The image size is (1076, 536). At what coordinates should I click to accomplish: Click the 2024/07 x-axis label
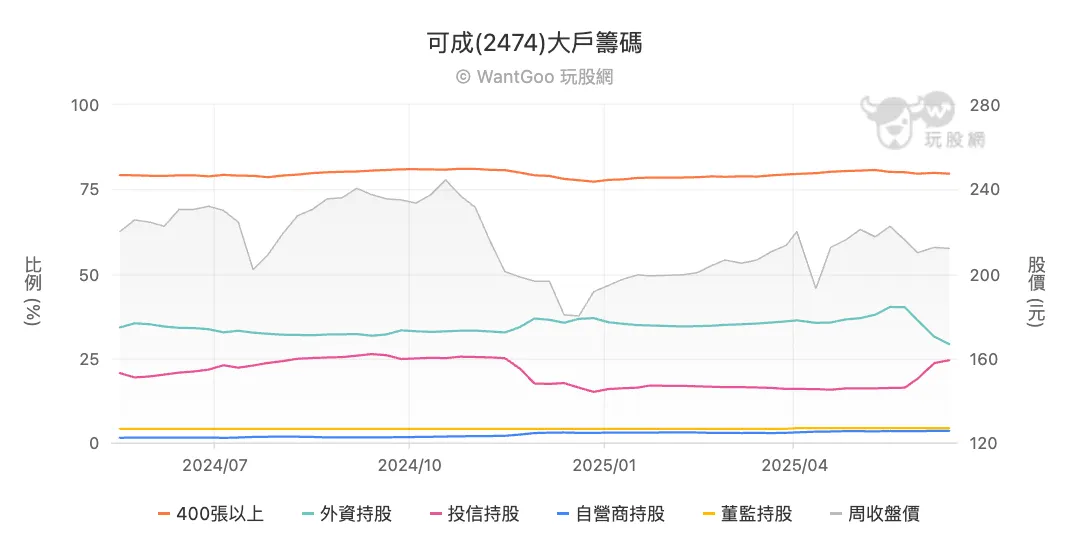coord(214,465)
